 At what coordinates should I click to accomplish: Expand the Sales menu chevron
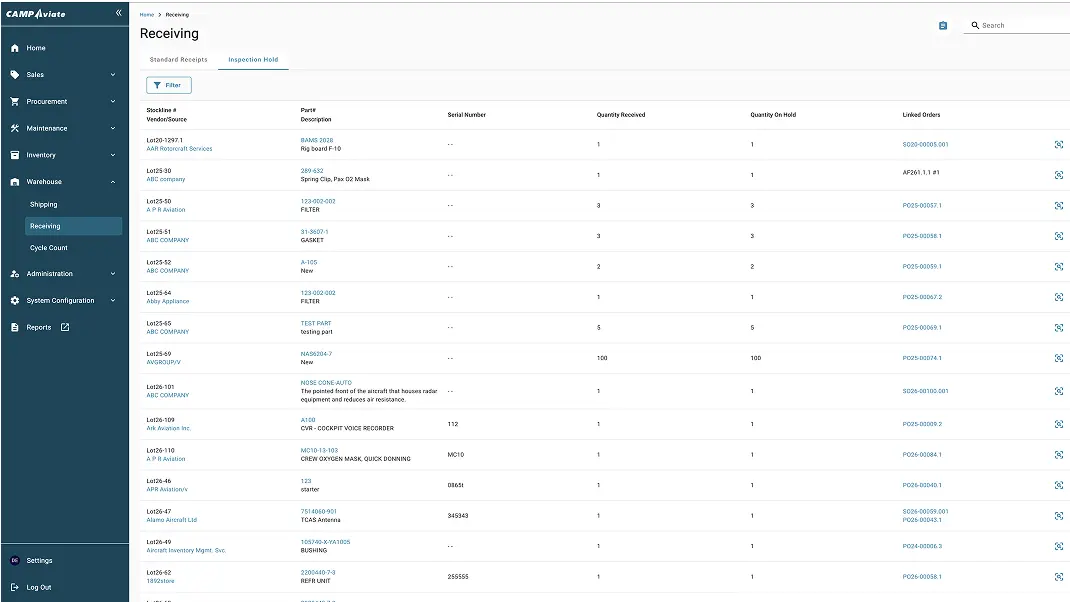113,75
